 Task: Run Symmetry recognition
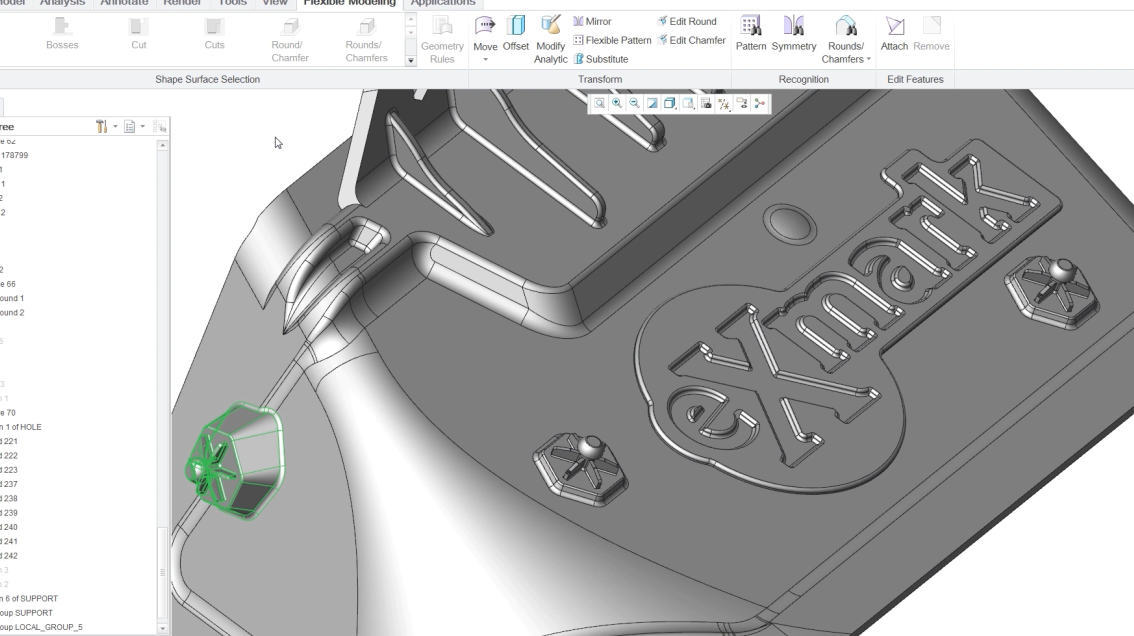[x=793, y=34]
